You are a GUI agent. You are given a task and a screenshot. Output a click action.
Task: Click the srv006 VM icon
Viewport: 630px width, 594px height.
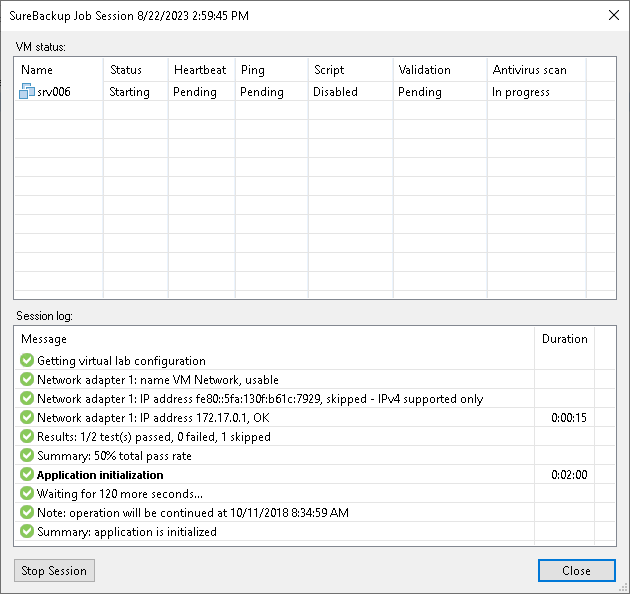point(27,91)
